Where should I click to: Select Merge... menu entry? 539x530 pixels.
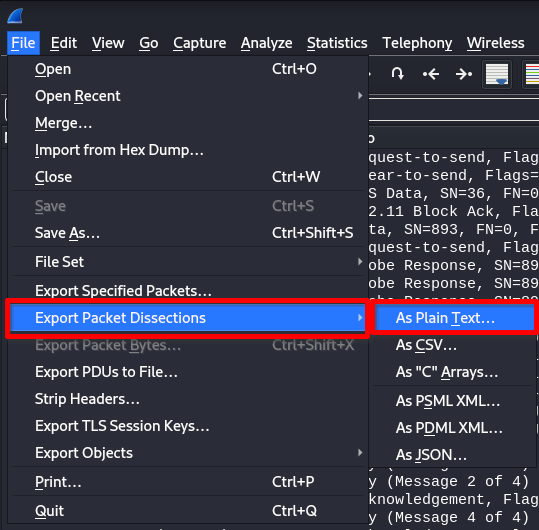(x=188, y=123)
